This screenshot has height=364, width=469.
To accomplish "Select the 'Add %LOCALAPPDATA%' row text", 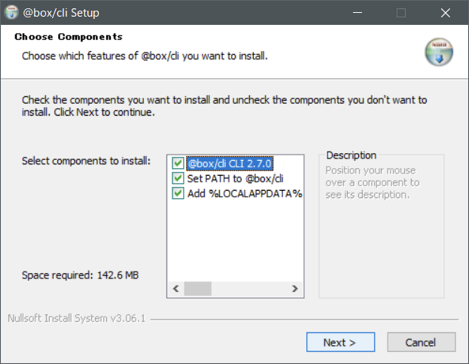I will pyautogui.click(x=245, y=193).
